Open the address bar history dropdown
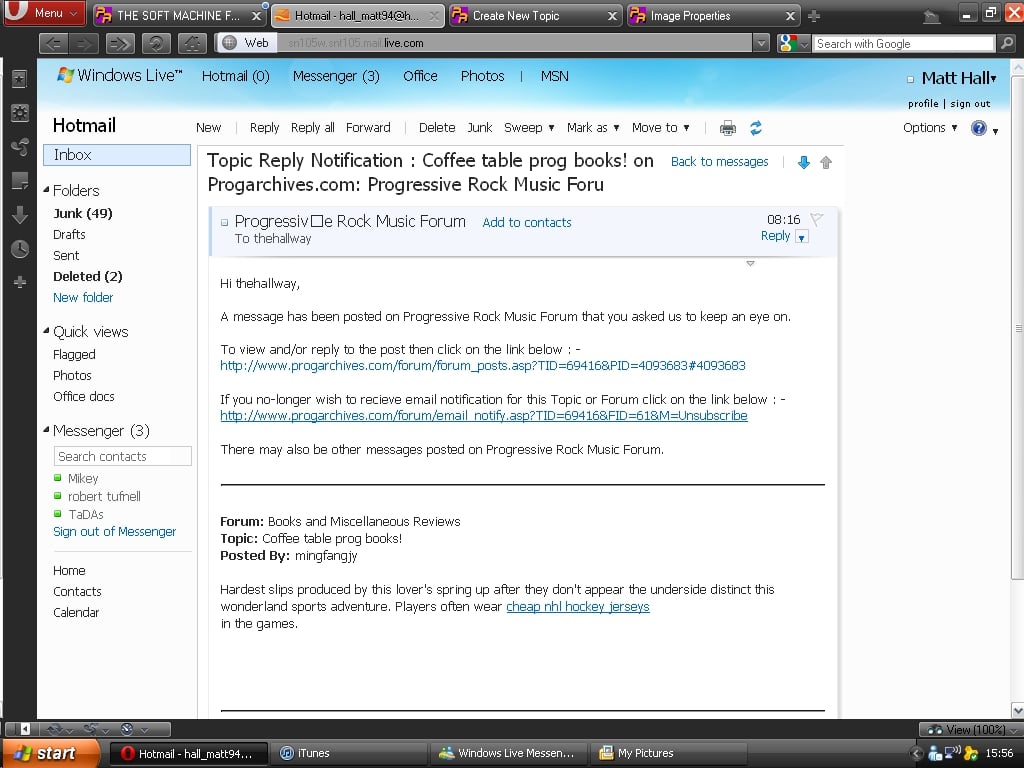1024x768 pixels. (x=761, y=43)
